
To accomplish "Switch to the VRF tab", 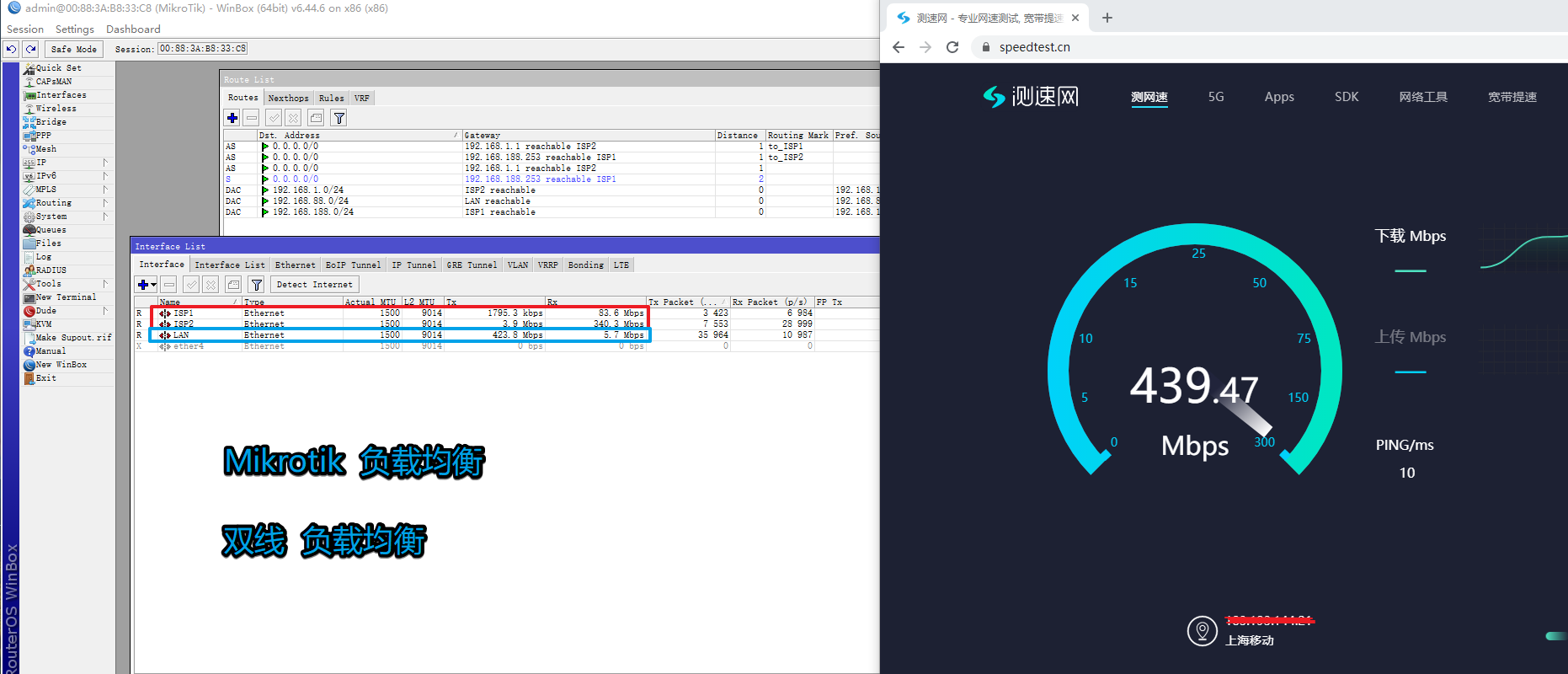I will coord(361,99).
